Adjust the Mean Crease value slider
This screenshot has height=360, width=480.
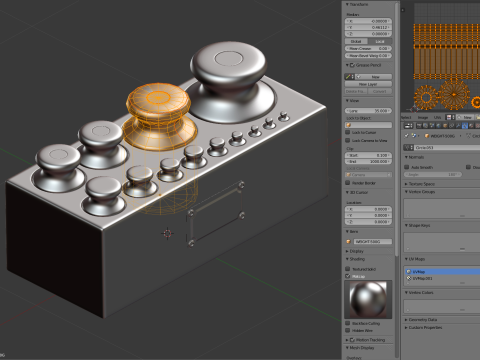pyautogui.click(x=368, y=48)
